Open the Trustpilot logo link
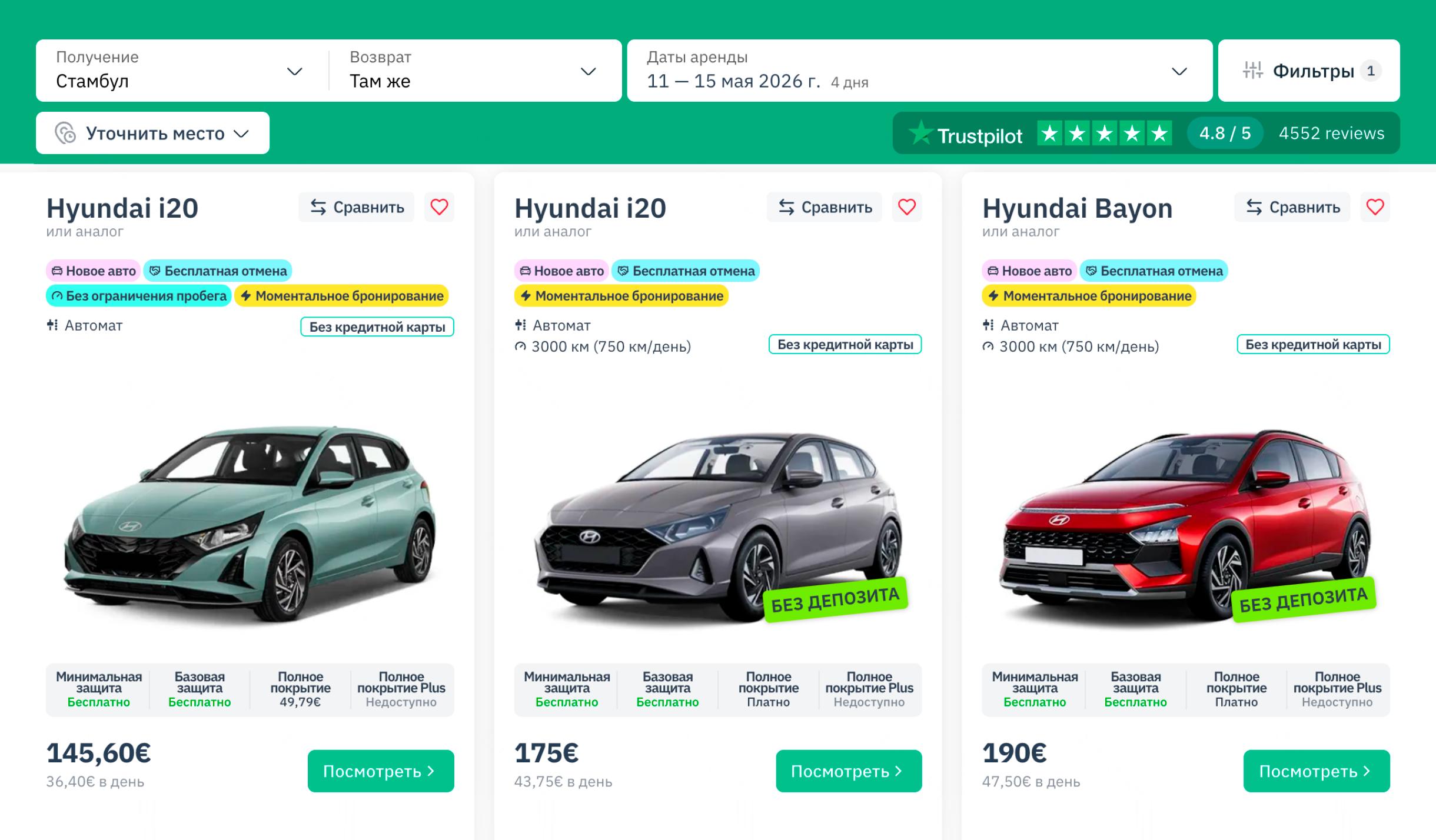Image resolution: width=1436 pixels, height=840 pixels. point(965,134)
